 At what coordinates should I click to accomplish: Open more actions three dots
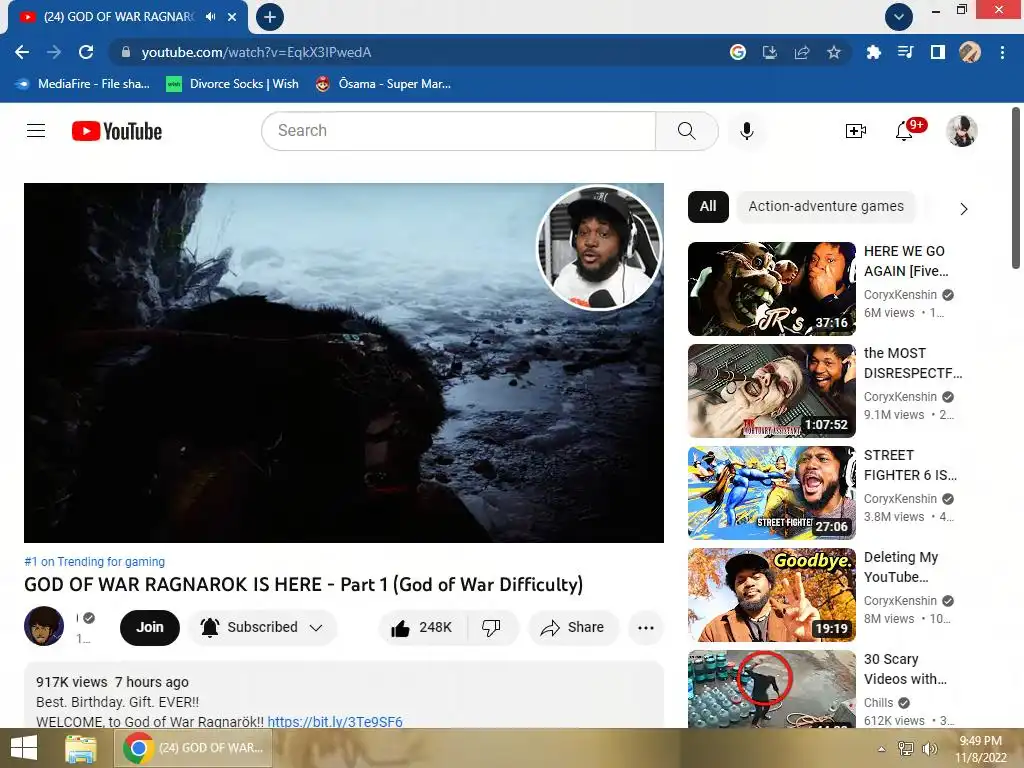click(x=646, y=628)
